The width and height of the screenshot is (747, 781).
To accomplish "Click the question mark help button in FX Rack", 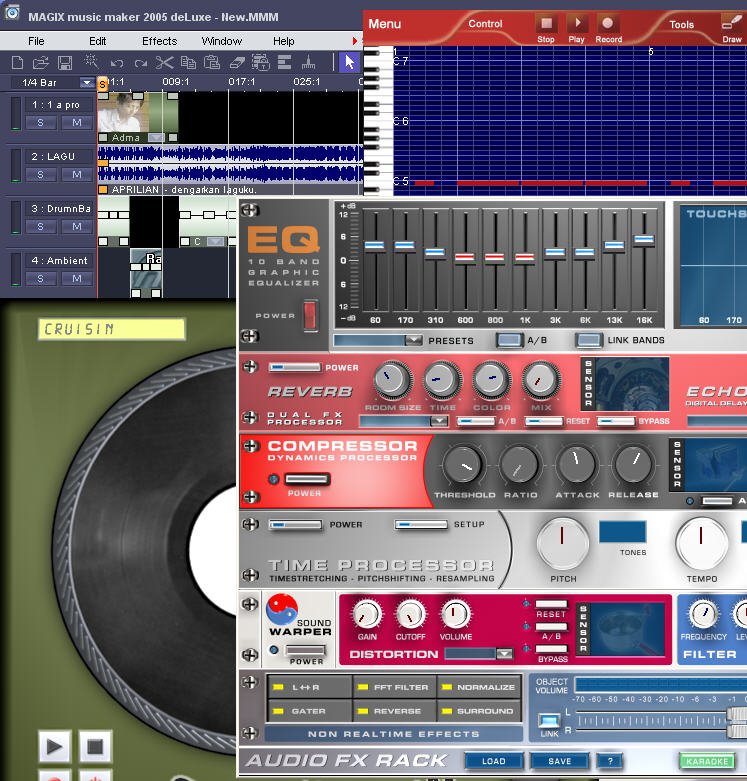I will 610,761.
